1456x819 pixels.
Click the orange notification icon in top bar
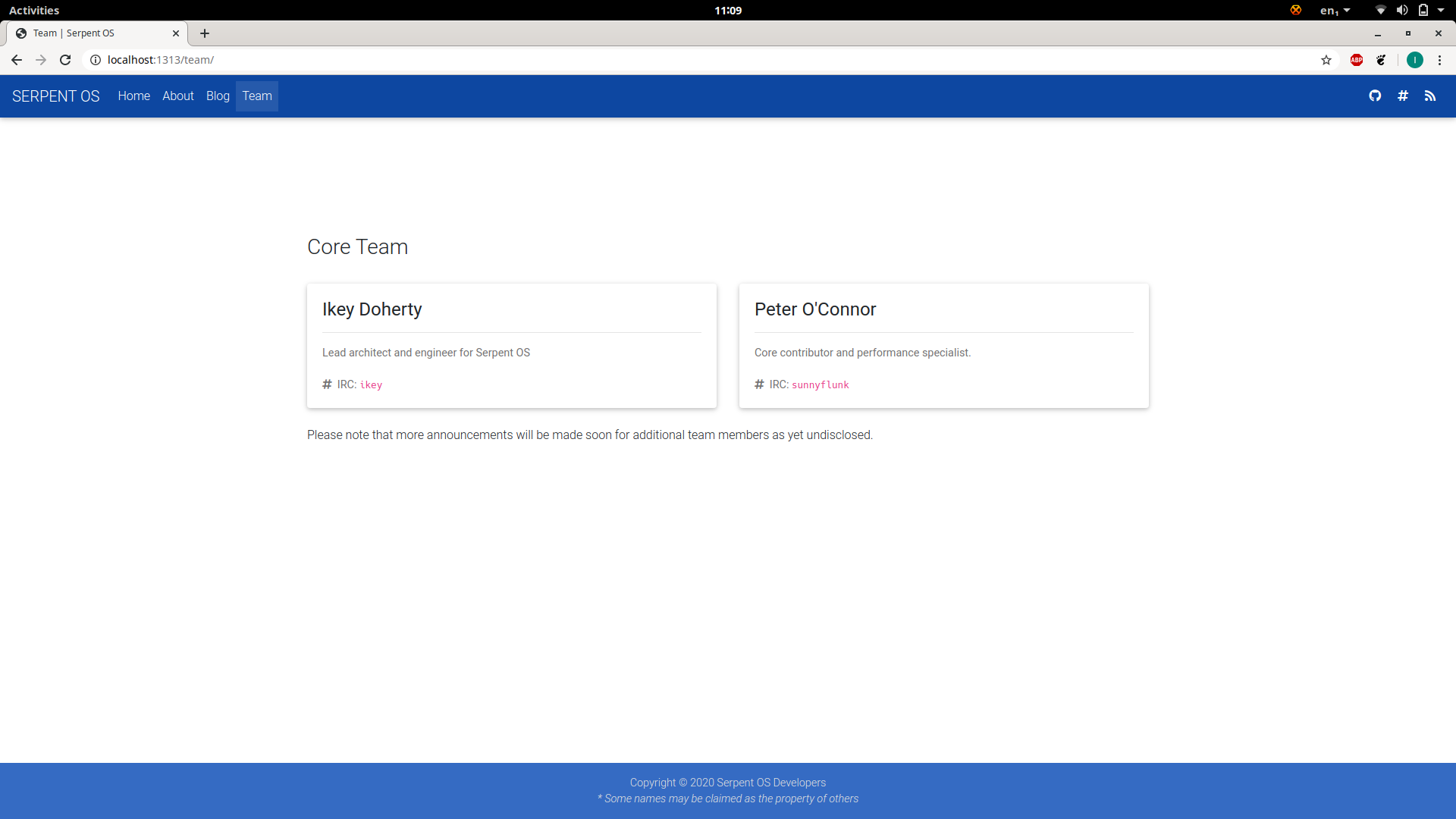[1296, 10]
